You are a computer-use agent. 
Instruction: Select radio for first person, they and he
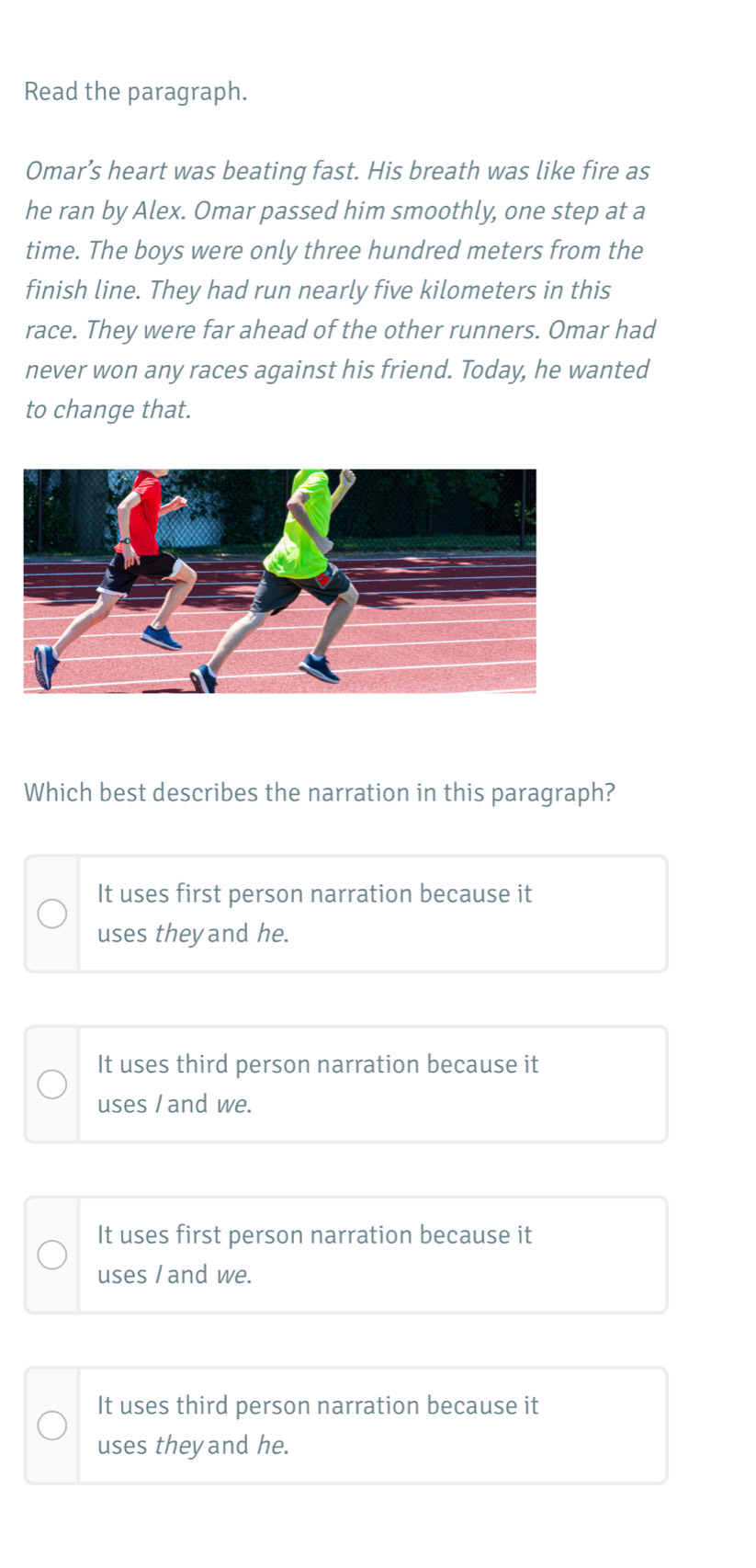[52, 914]
